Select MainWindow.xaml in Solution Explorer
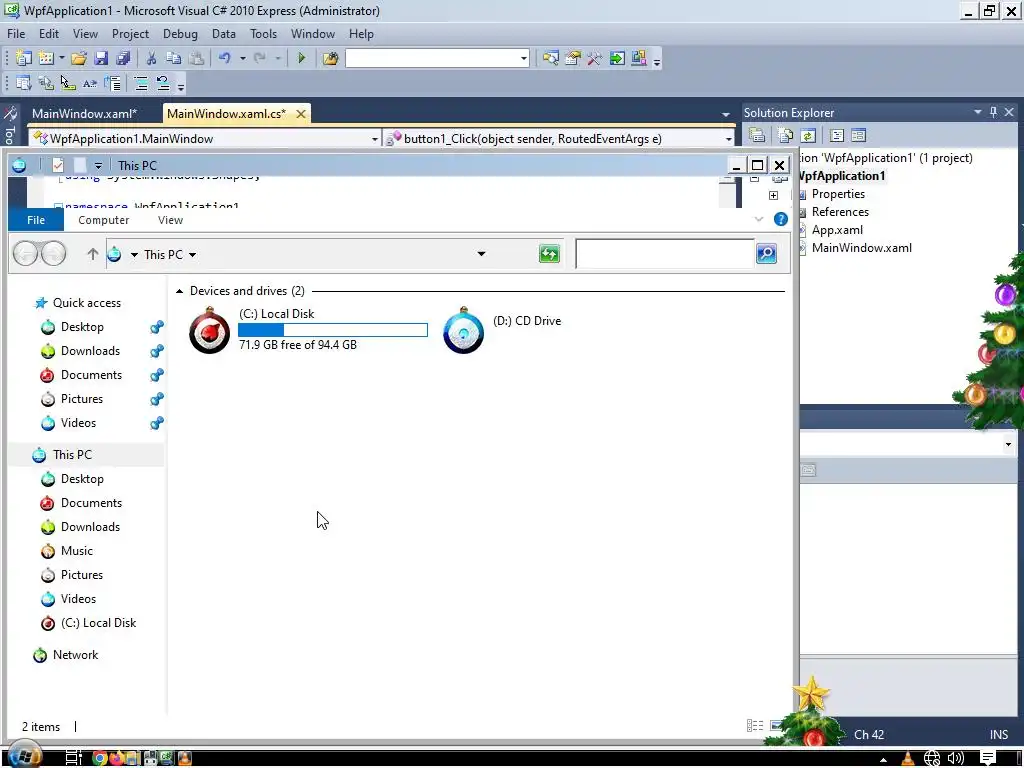The height and width of the screenshot is (768, 1024). coord(861,248)
